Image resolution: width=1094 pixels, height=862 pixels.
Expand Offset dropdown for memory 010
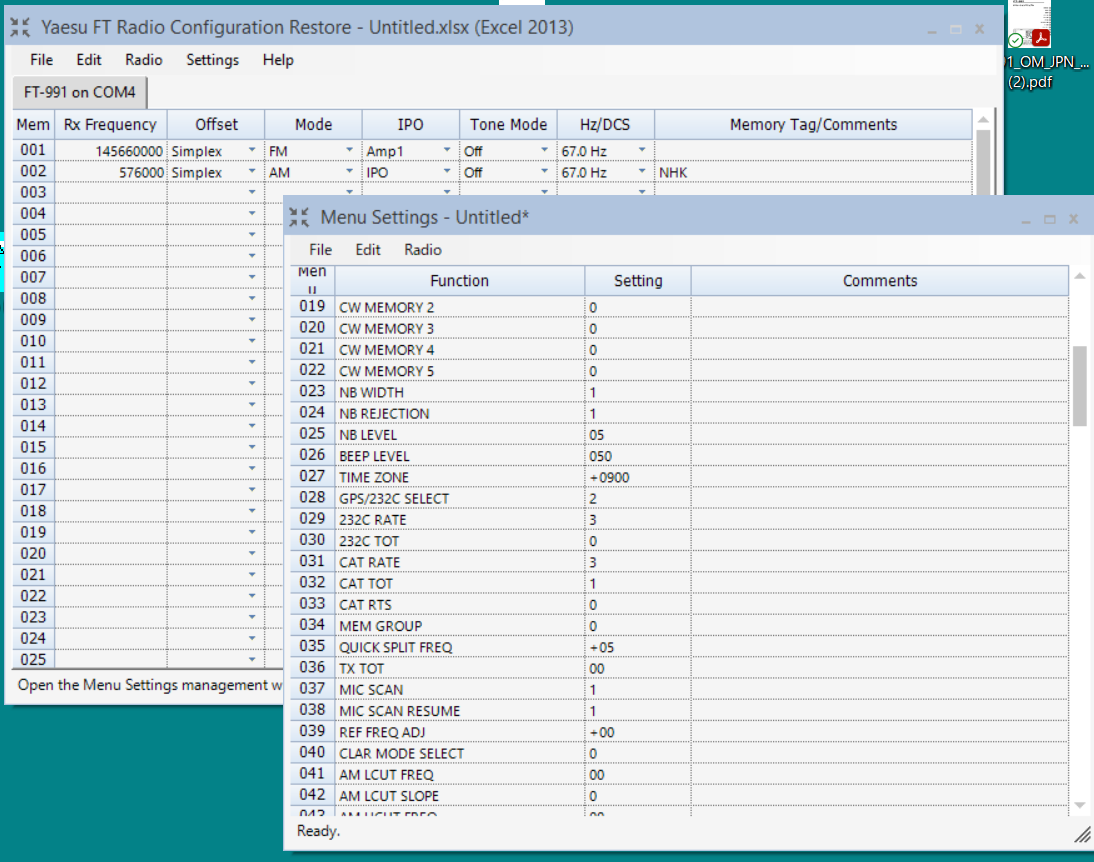(252, 341)
